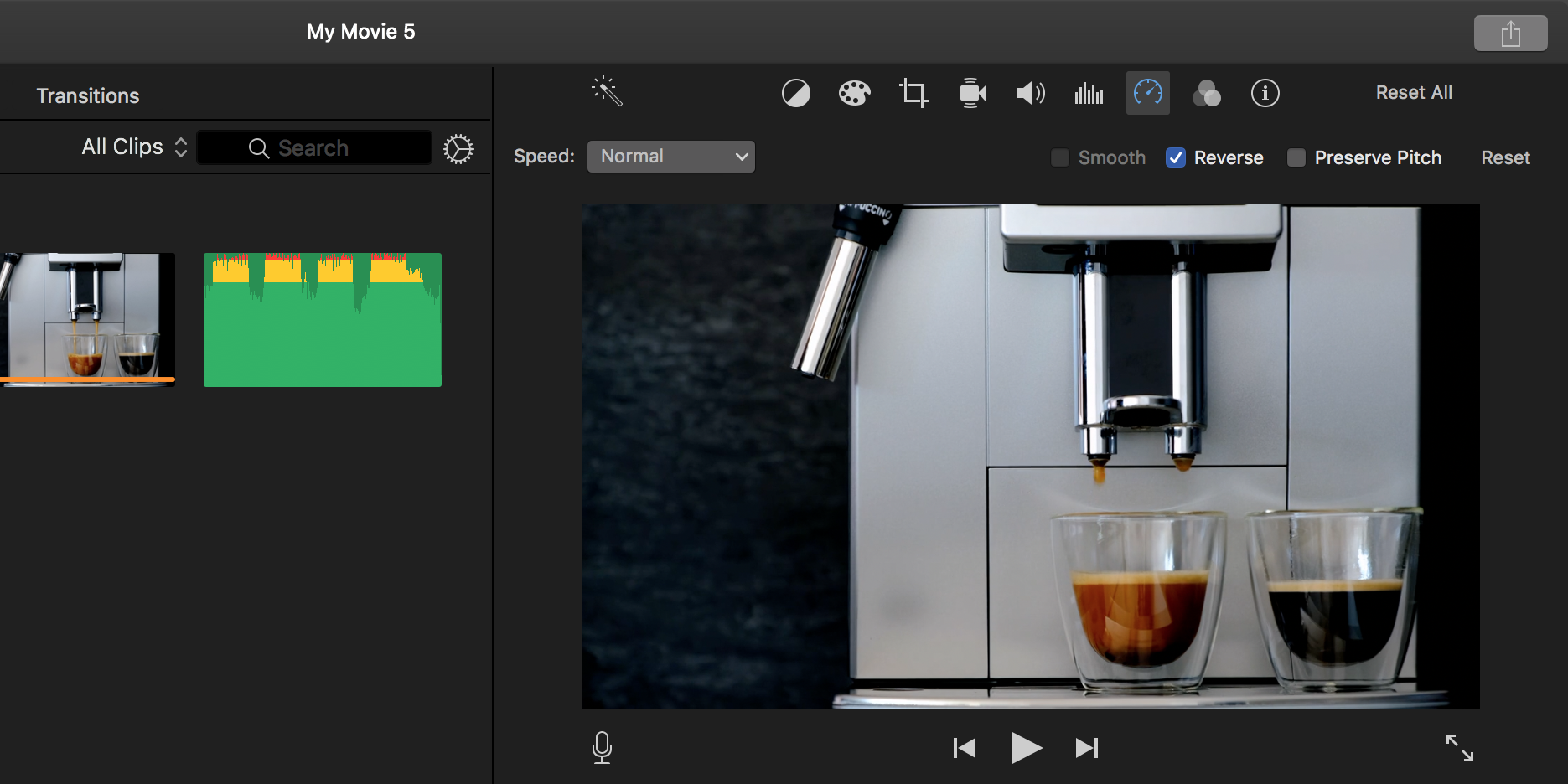The image size is (1568, 784).
Task: Open the search settings gear menu
Action: (x=458, y=147)
